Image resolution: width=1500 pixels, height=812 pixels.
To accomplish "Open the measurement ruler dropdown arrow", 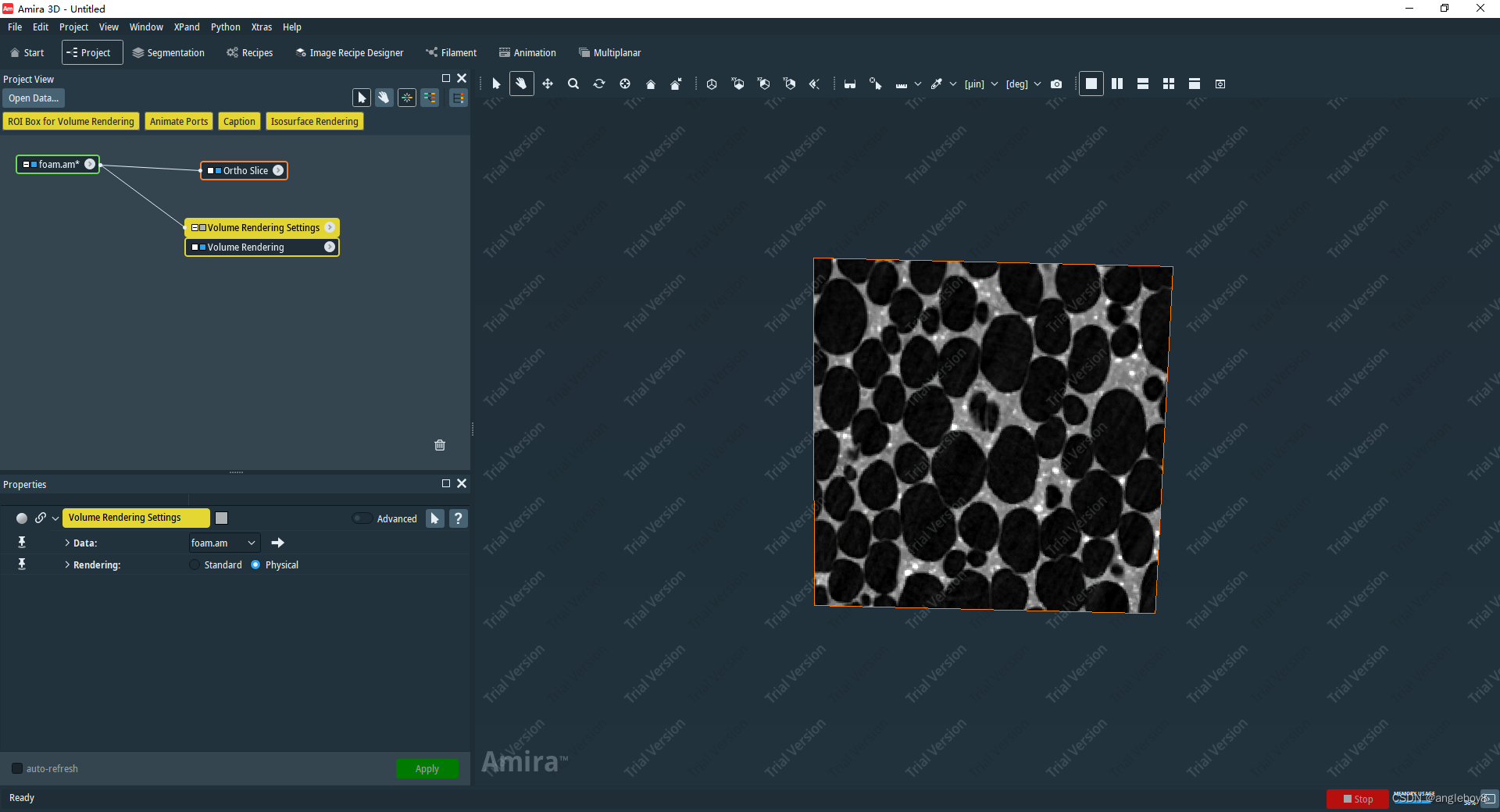I will click(918, 84).
